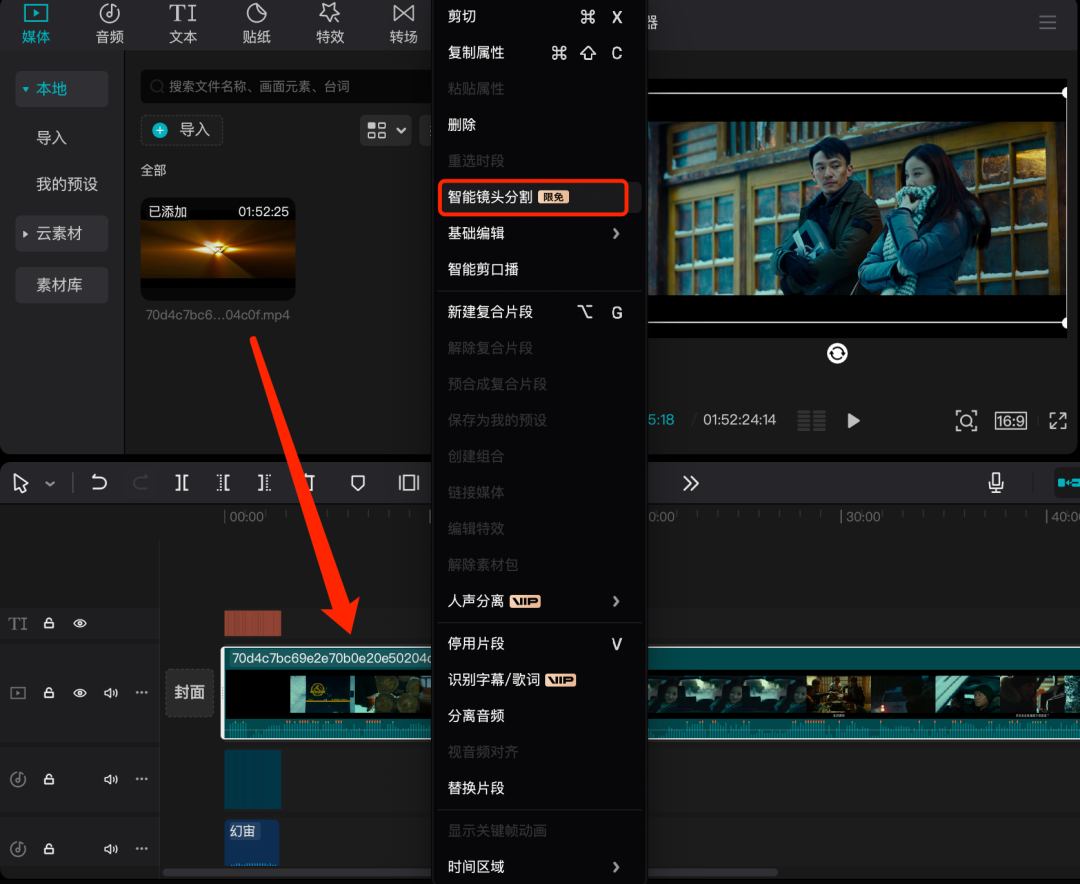Click the 导入 import button with plus
The height and width of the screenshot is (884, 1080).
coord(182,130)
